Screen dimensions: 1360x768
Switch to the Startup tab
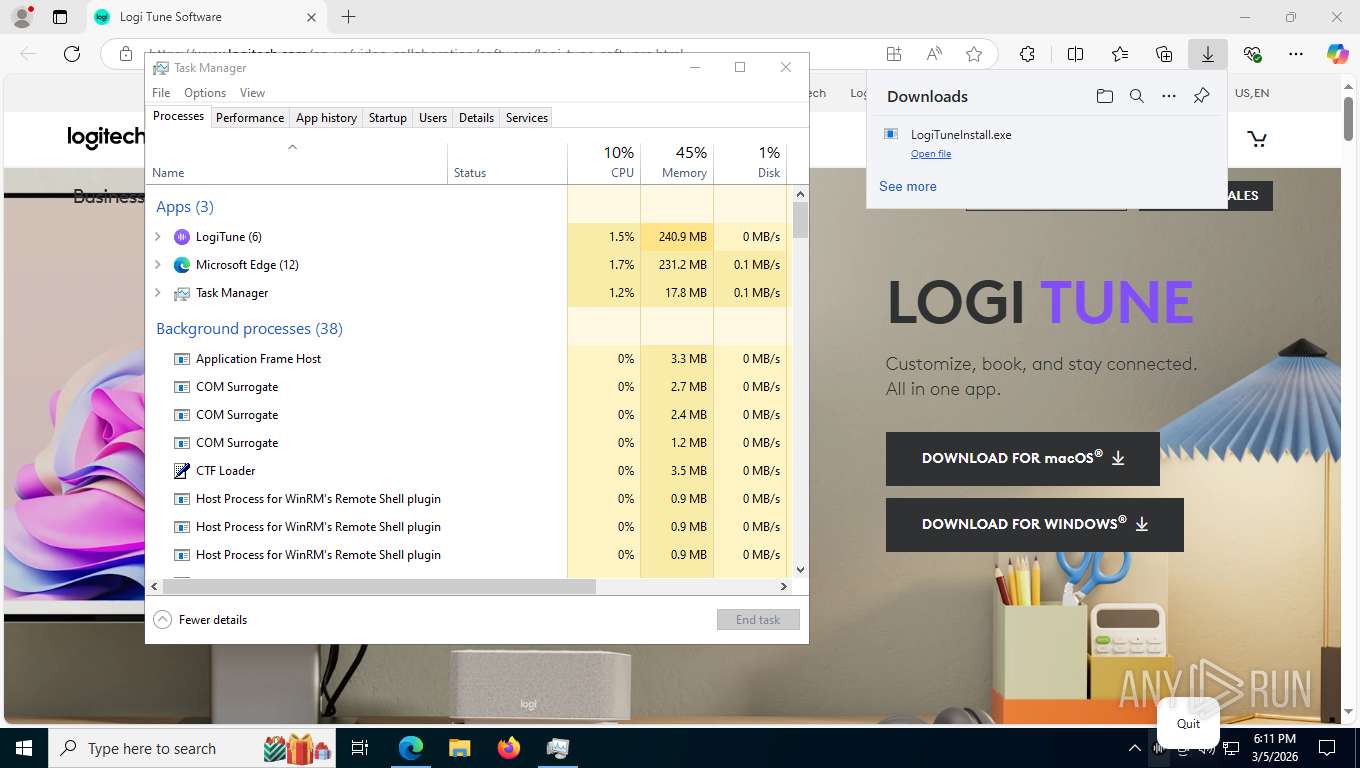(388, 118)
